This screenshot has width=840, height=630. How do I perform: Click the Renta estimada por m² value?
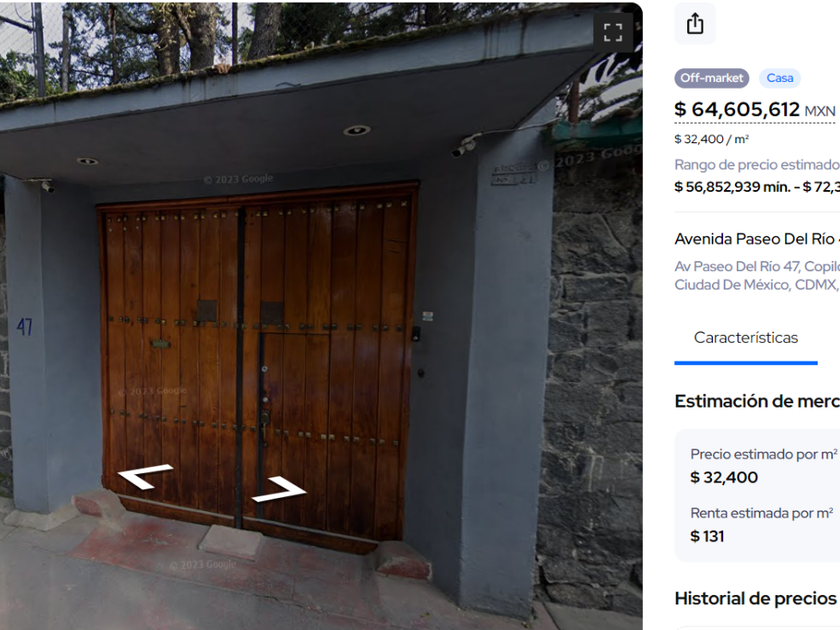click(707, 536)
